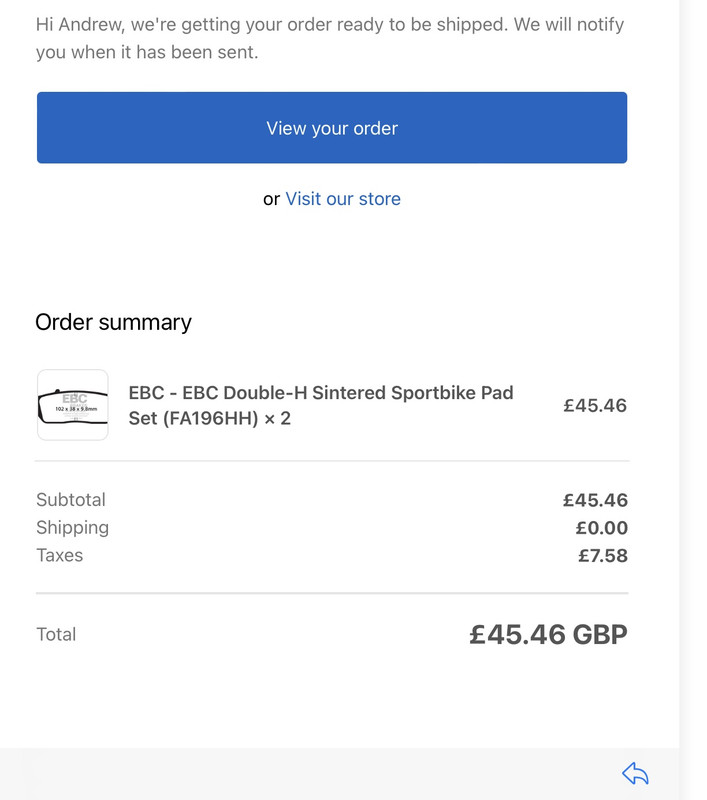Image resolution: width=707 pixels, height=800 pixels.
Task: Tap the Order summary heading
Action: pyautogui.click(x=113, y=322)
